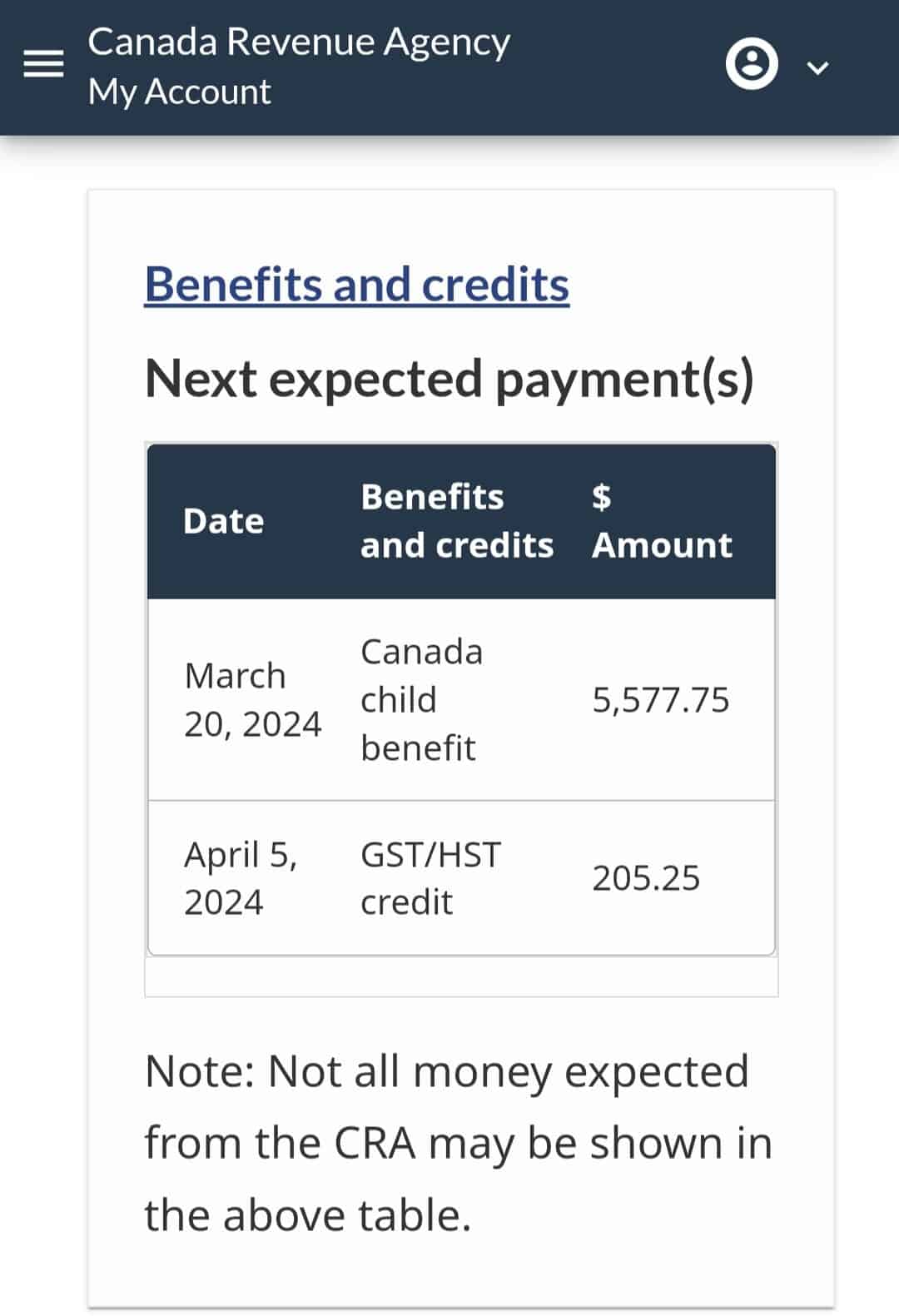The height and width of the screenshot is (1316, 899).
Task: Click the Canada child benefit entry
Action: (421, 699)
